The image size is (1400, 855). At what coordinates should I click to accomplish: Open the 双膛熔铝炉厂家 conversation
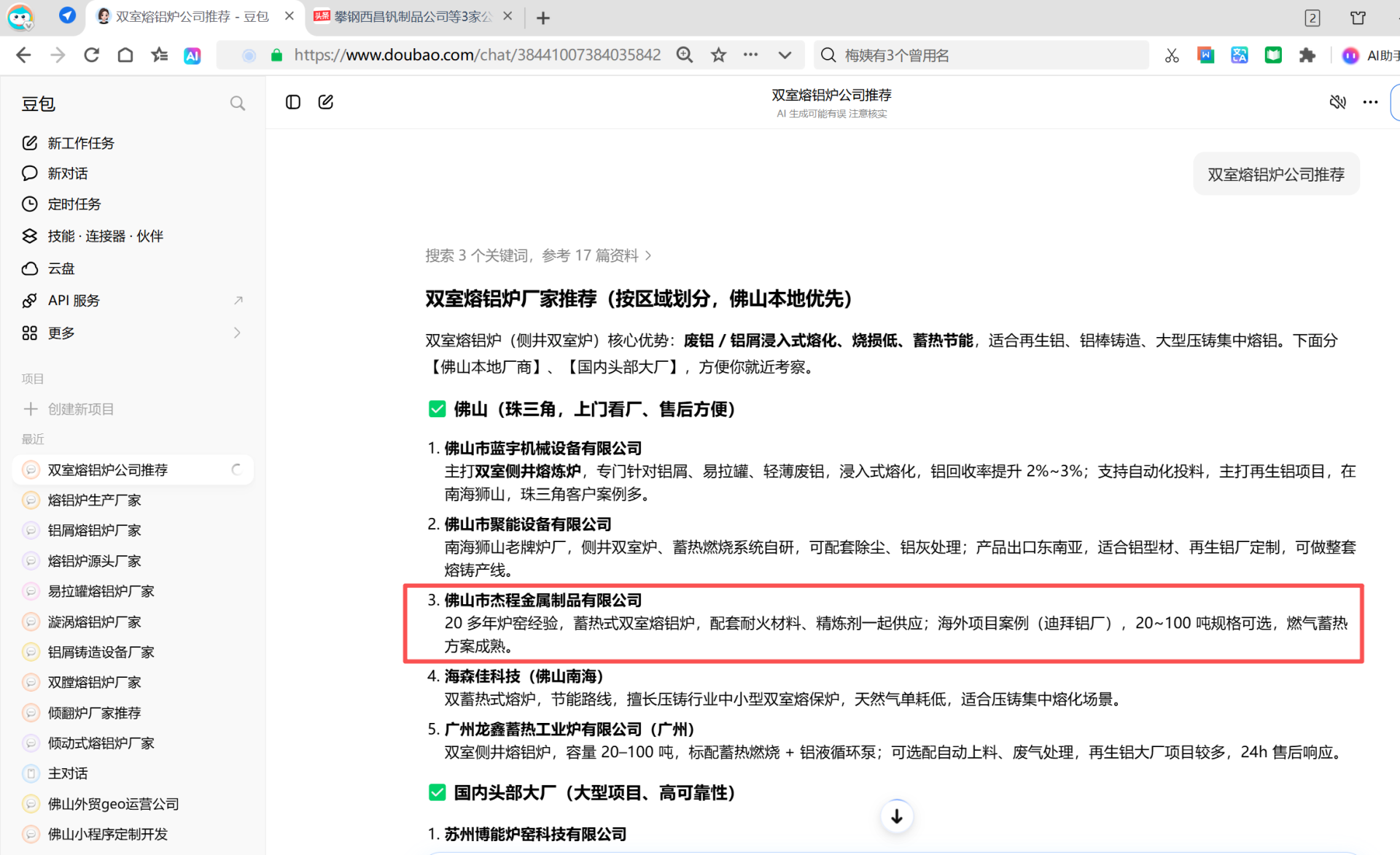133,682
